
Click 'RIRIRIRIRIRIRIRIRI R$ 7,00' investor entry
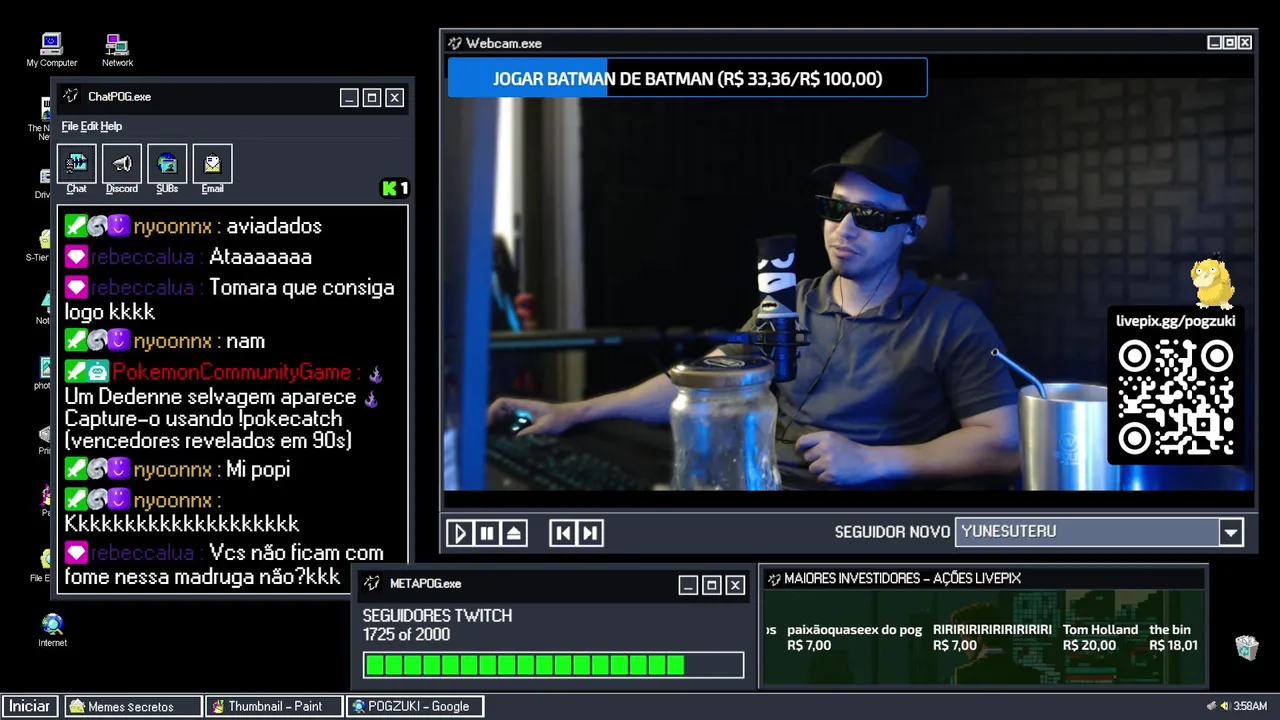pyautogui.click(x=992, y=637)
